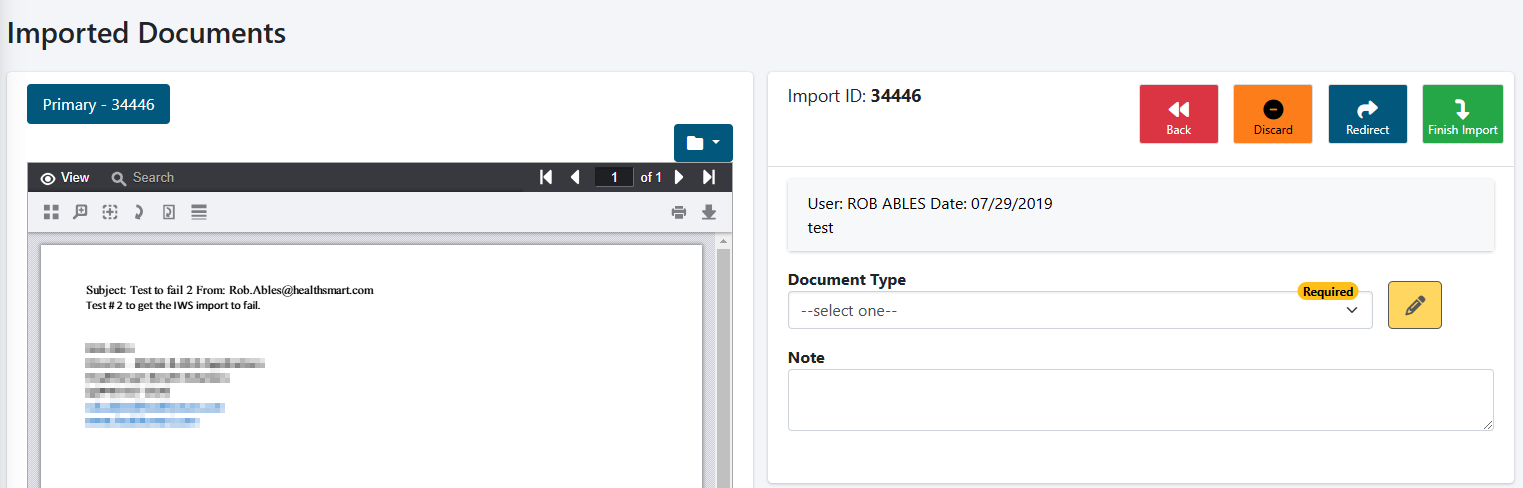Image resolution: width=1523 pixels, height=488 pixels.
Task: Click the rotate page icon
Action: pos(169,212)
